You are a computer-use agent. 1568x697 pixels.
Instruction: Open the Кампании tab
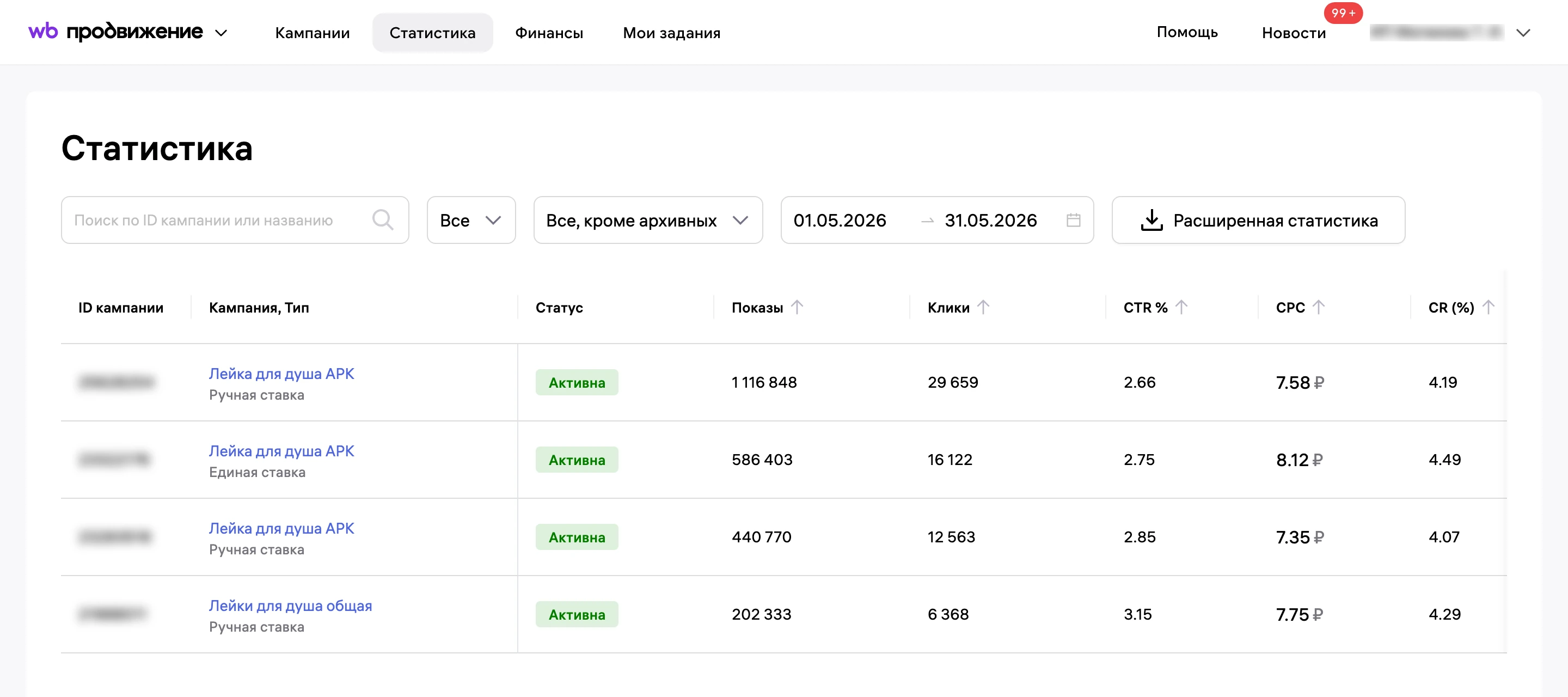click(x=313, y=33)
